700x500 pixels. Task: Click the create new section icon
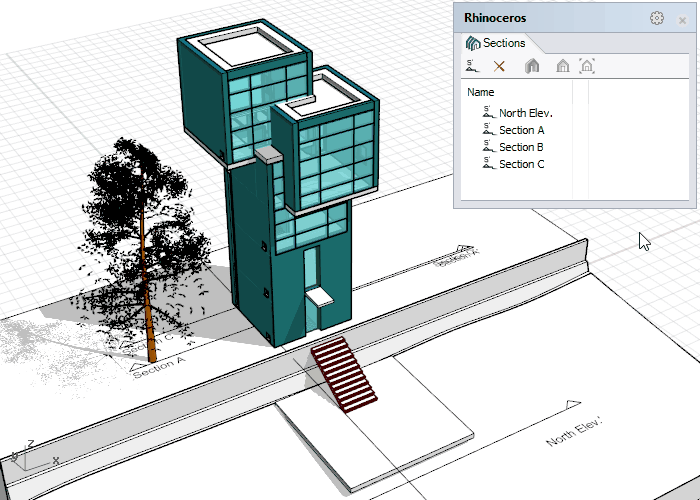pyautogui.click(x=472, y=66)
